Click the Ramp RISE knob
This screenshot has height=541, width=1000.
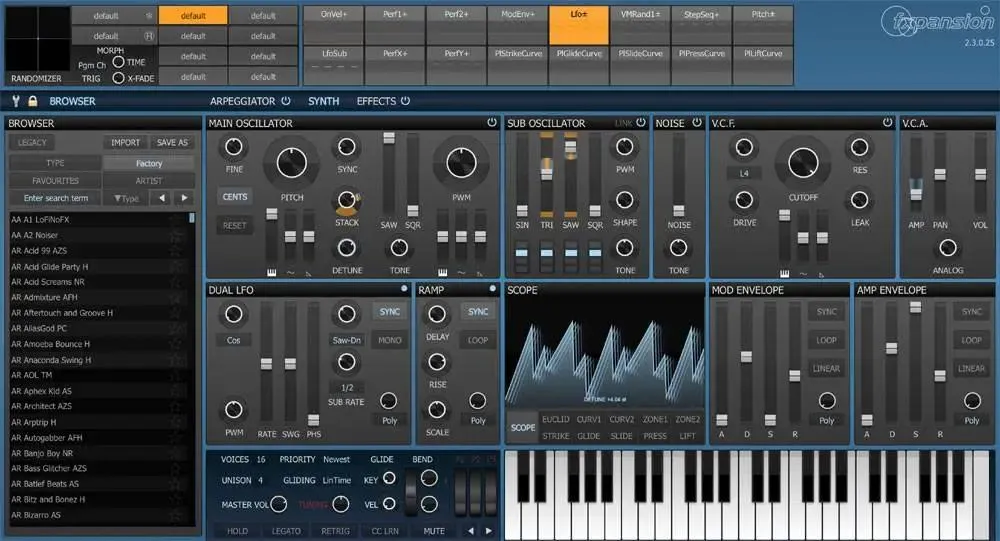coord(437,362)
